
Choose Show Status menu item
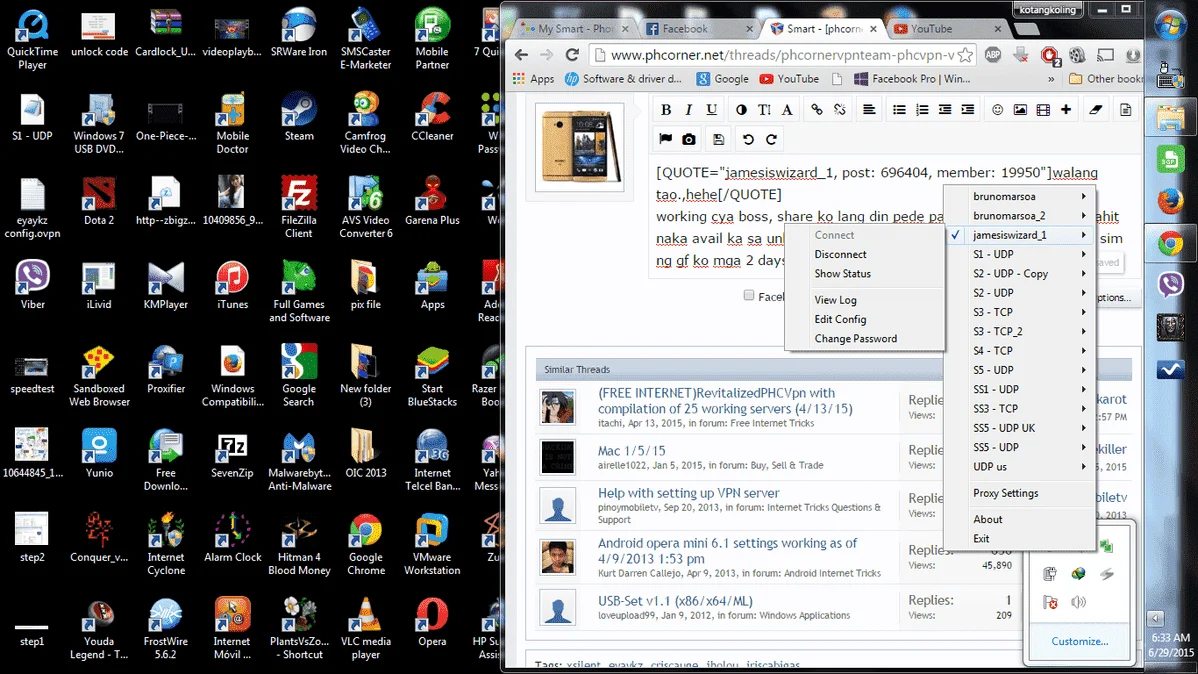coord(864,274)
